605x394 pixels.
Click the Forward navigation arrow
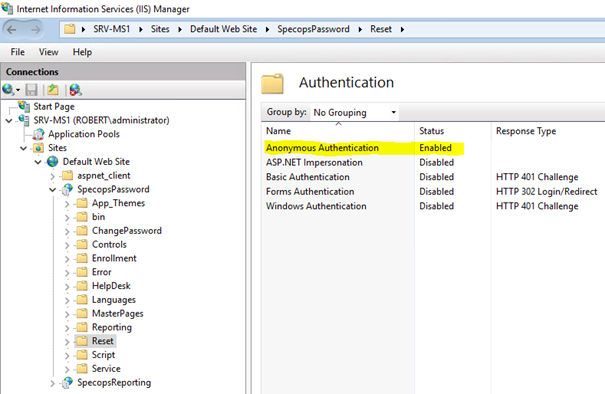click(35, 29)
